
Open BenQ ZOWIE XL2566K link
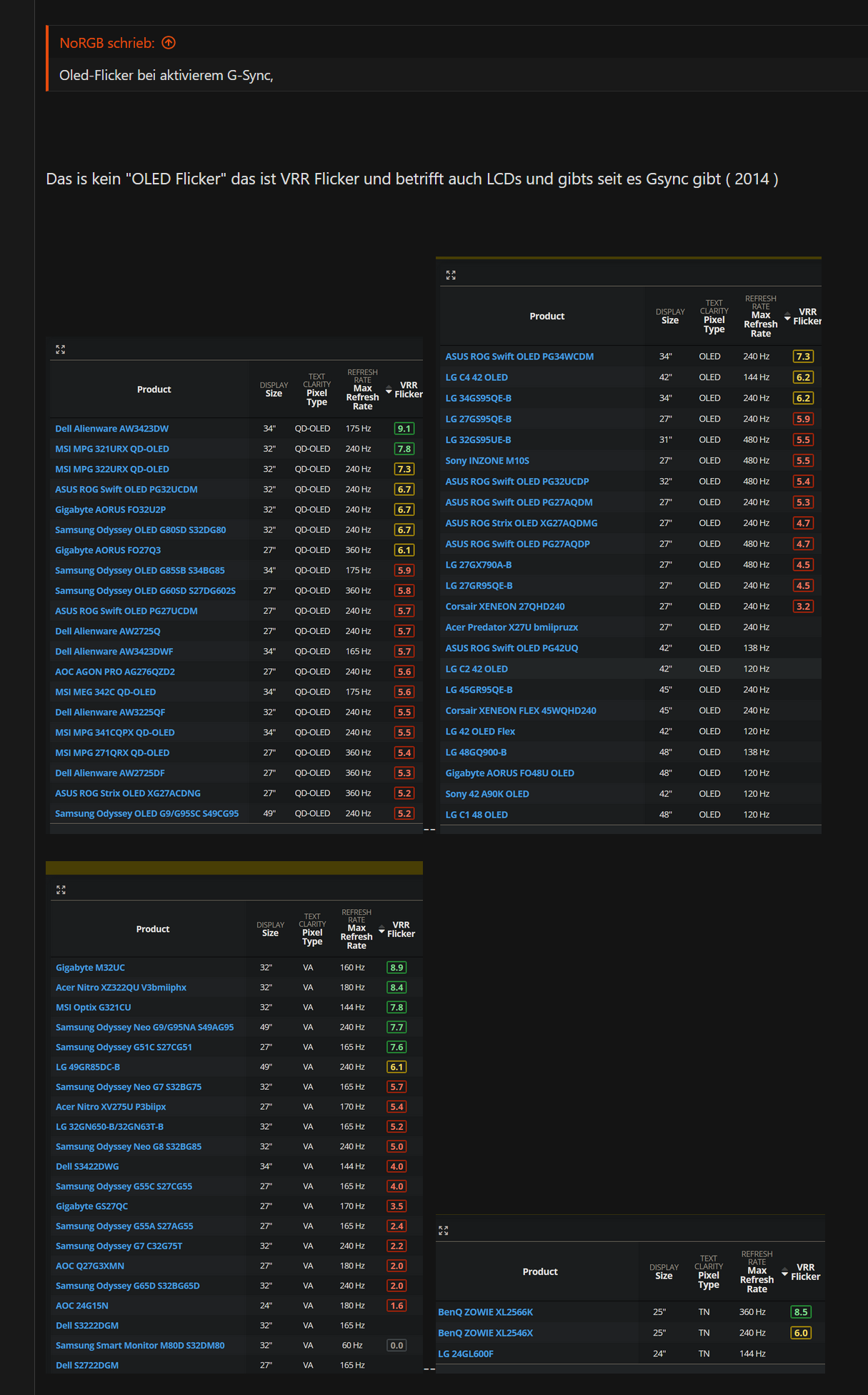click(x=486, y=1312)
